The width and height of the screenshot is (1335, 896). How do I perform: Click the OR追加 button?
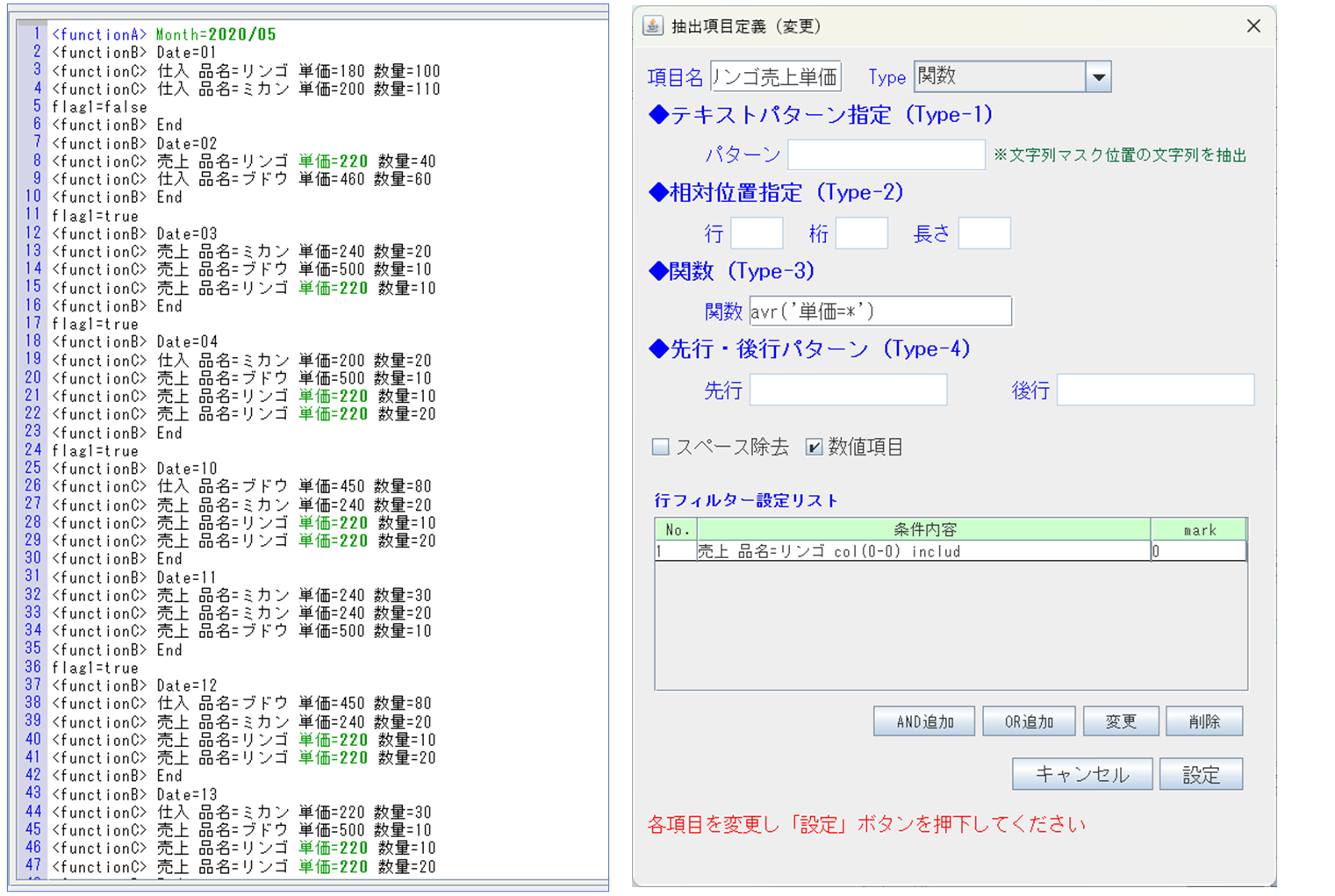click(1029, 721)
